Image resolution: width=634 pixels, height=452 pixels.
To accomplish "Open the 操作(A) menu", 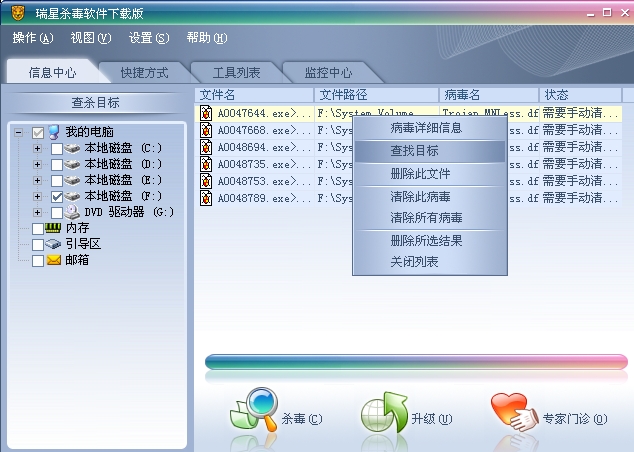I will (x=33, y=38).
